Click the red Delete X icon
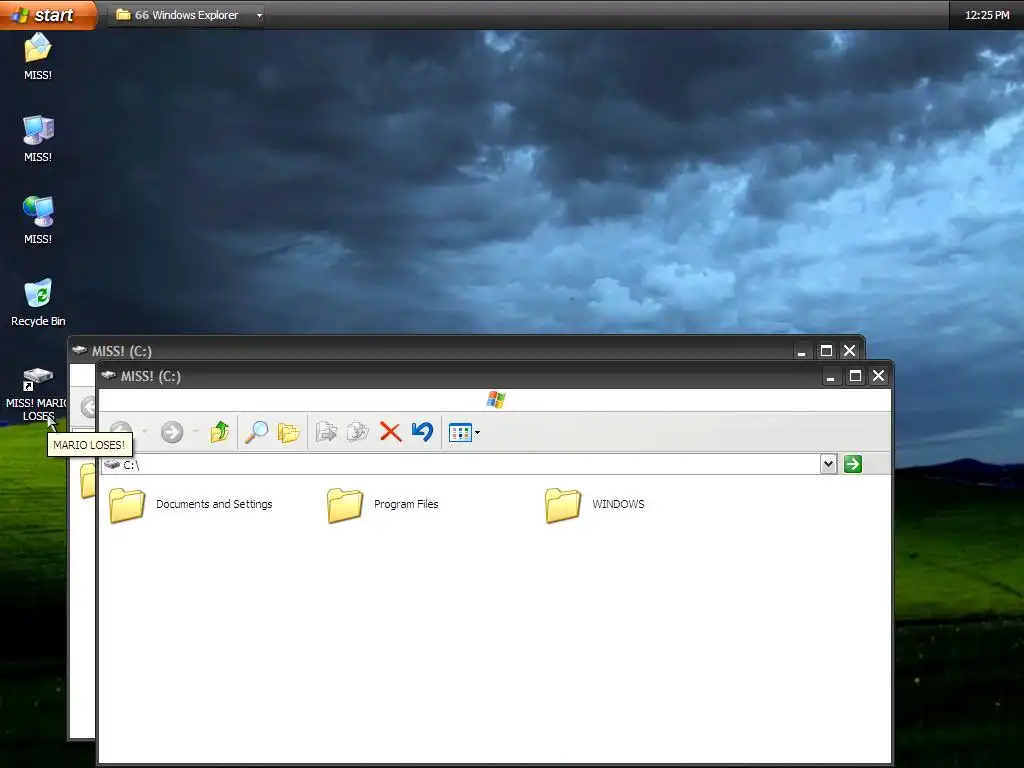Image resolution: width=1024 pixels, height=768 pixels. click(x=391, y=432)
